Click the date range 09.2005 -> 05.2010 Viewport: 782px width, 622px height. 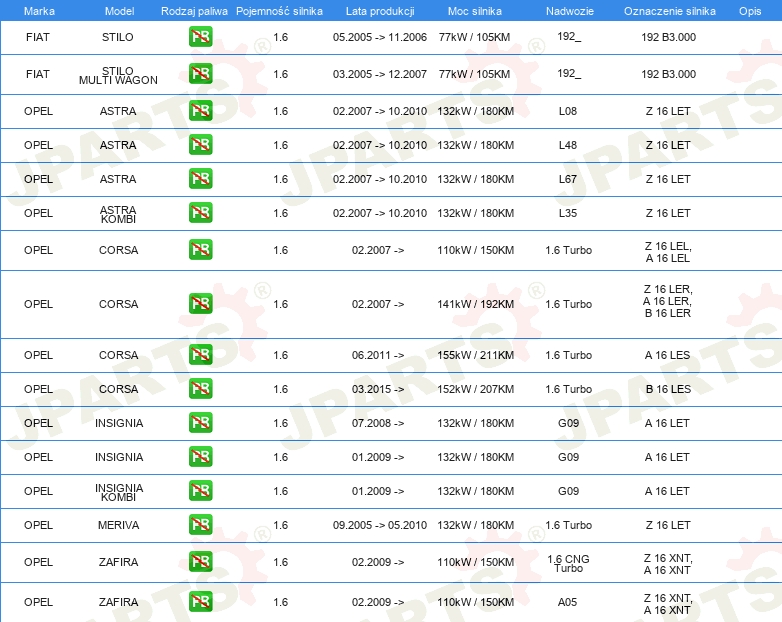(x=380, y=525)
